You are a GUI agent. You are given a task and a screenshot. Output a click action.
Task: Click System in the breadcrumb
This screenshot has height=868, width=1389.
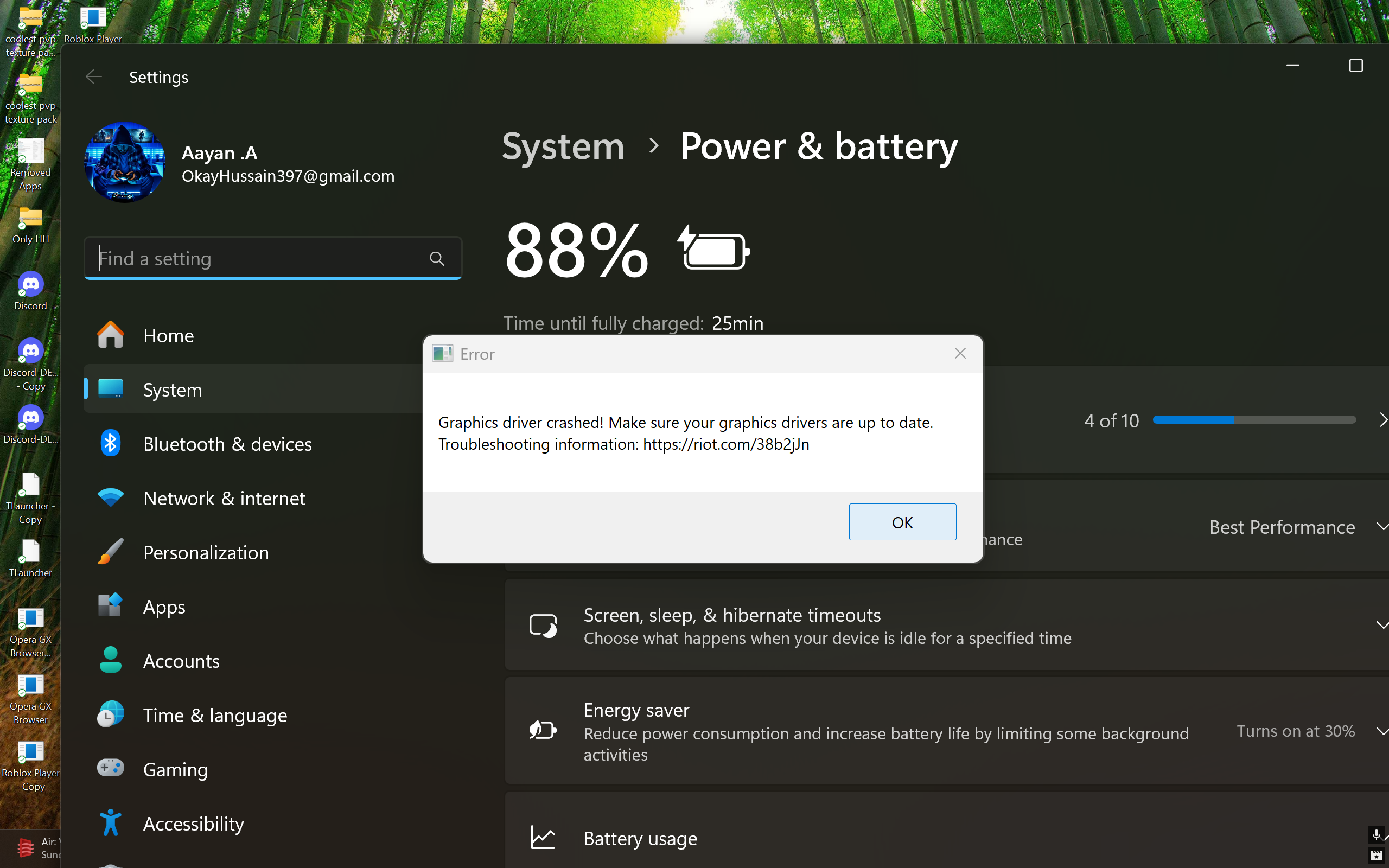(563, 146)
